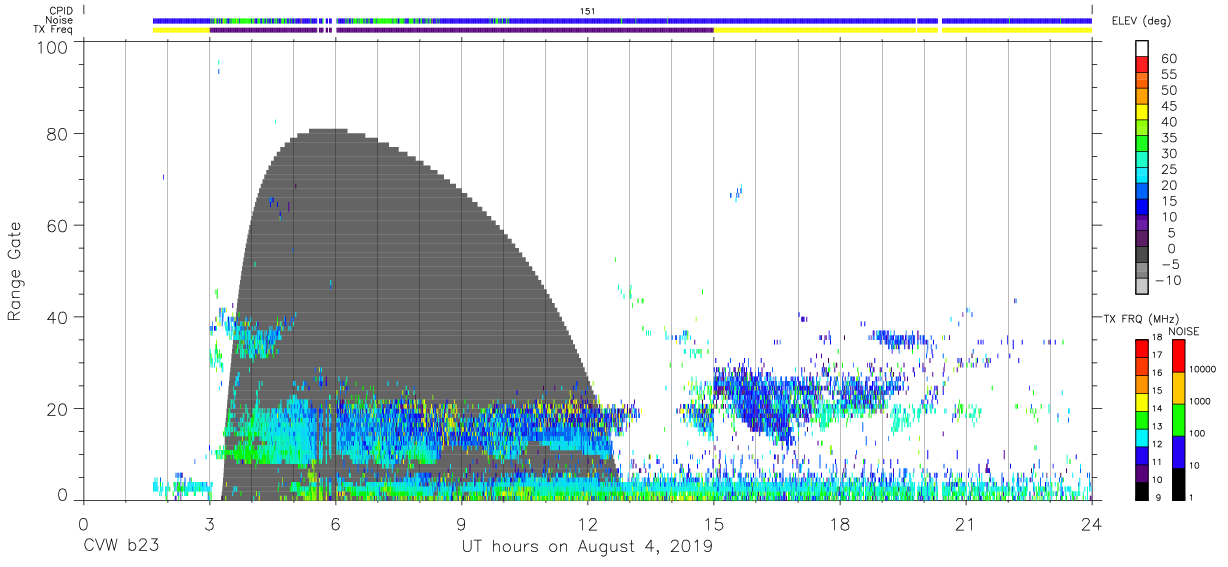The width and height of the screenshot is (1228, 567).
Task: Click the x-axis tick label '21'
Action: pyautogui.click(x=965, y=523)
